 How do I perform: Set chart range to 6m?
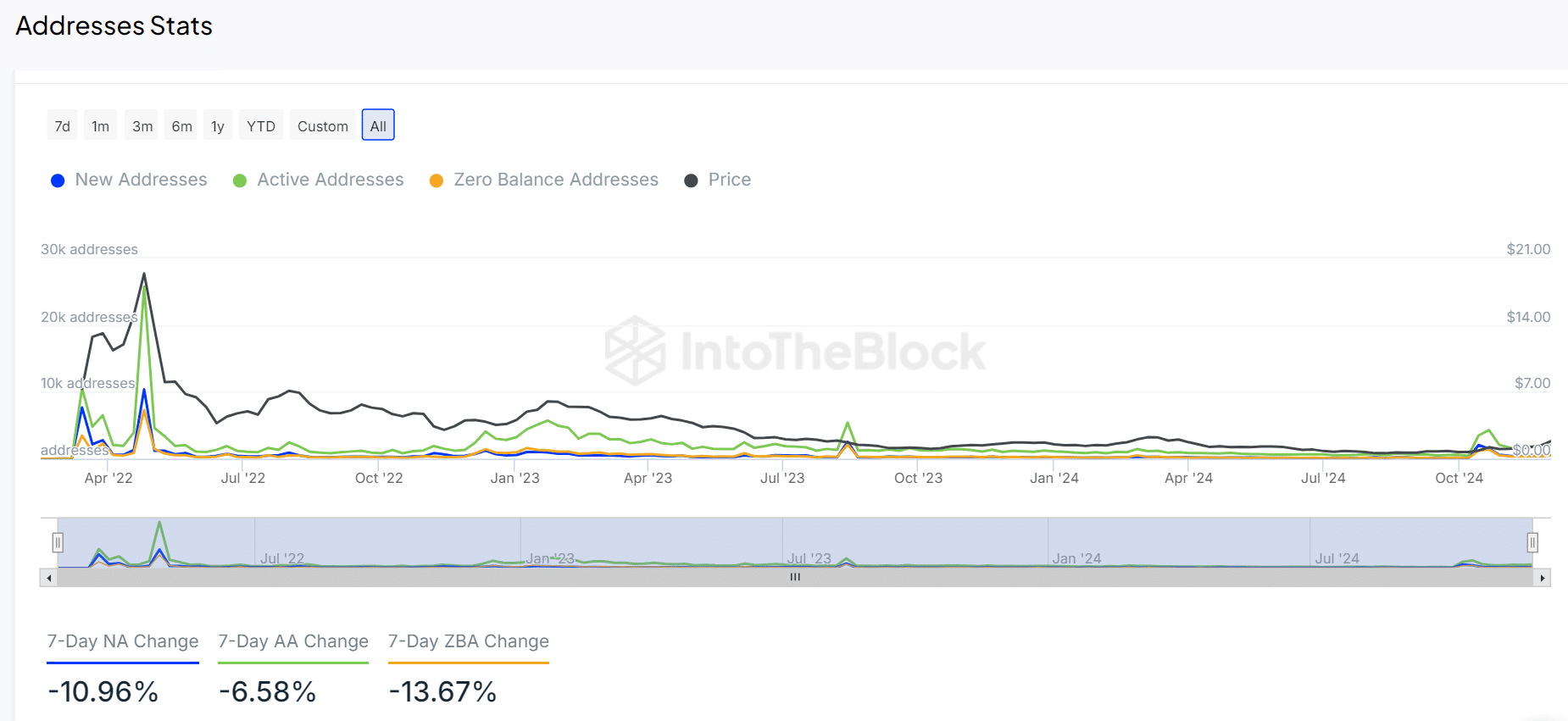[x=181, y=126]
